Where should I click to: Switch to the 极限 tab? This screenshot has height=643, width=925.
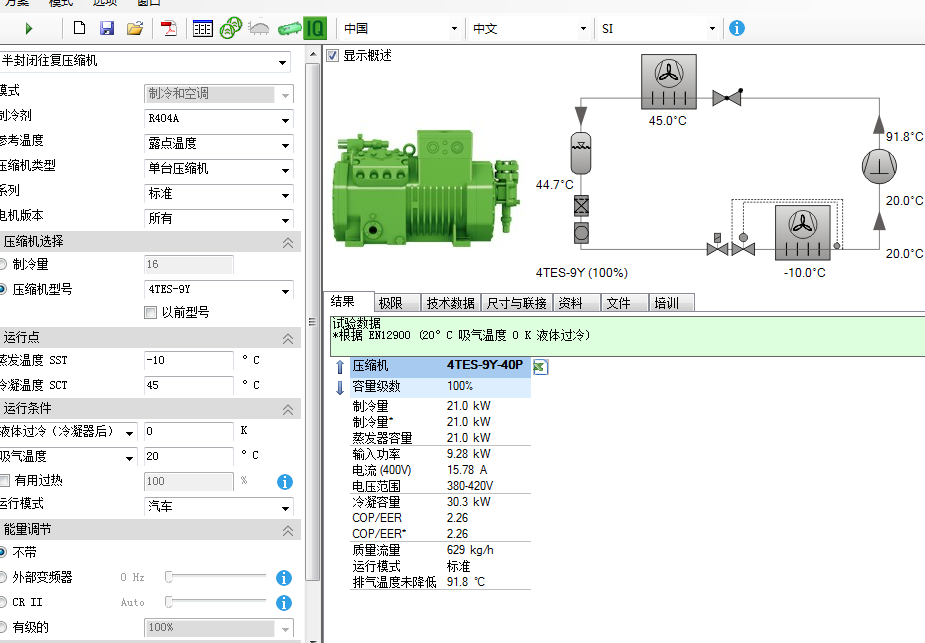coord(397,303)
